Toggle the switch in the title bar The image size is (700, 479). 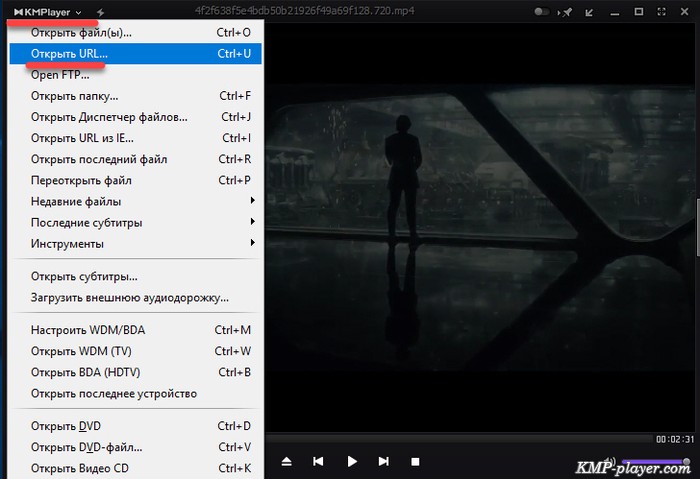(542, 12)
